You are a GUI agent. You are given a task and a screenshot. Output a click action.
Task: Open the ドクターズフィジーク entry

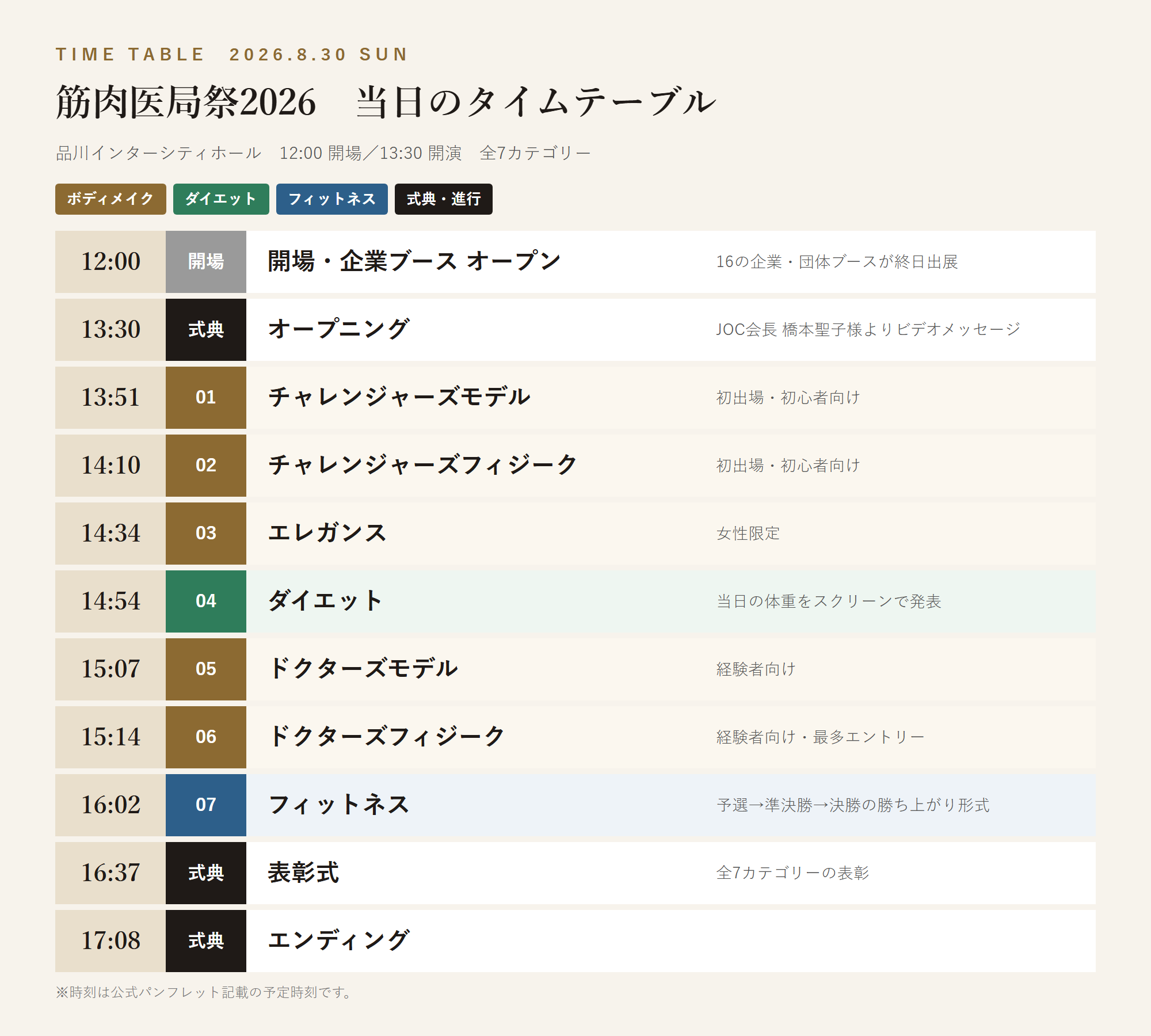(387, 737)
